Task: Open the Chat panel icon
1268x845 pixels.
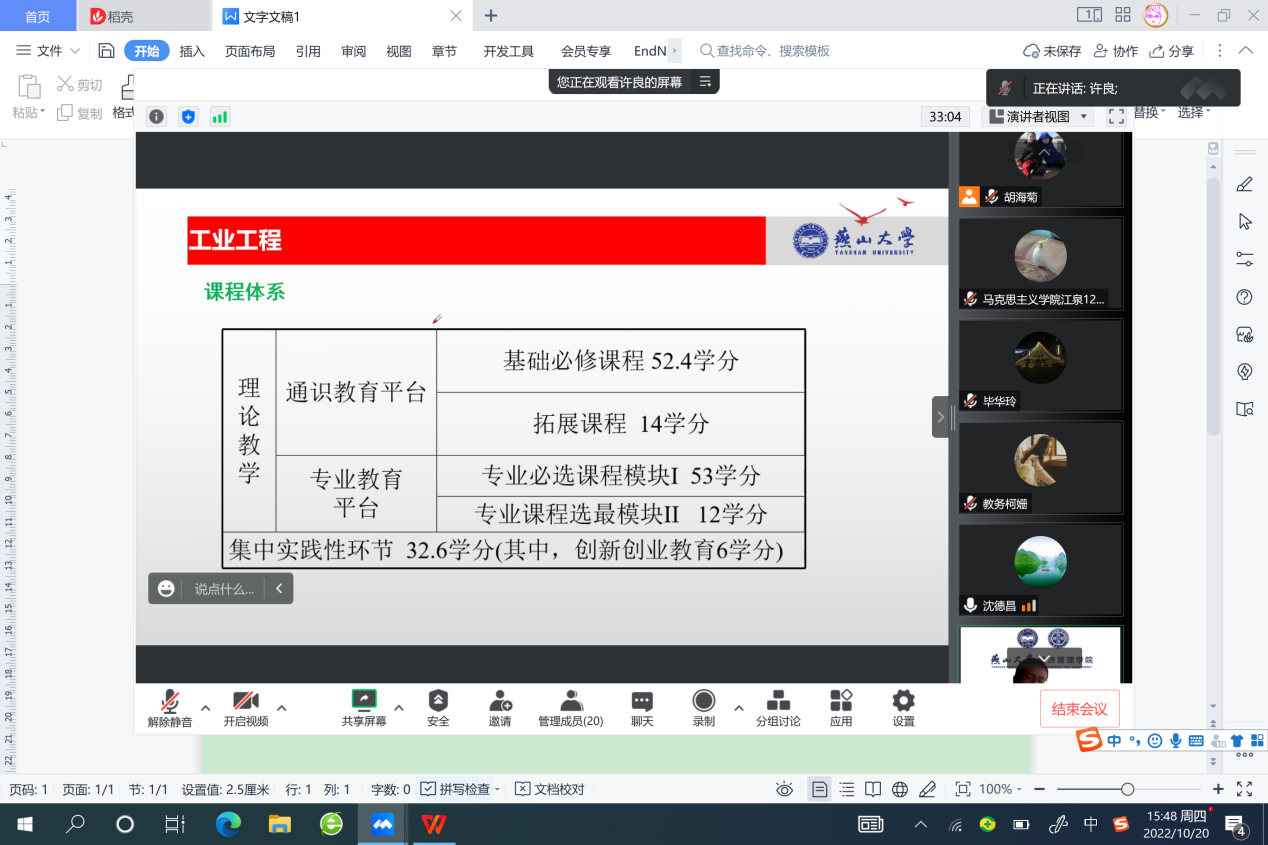Action: pos(642,701)
